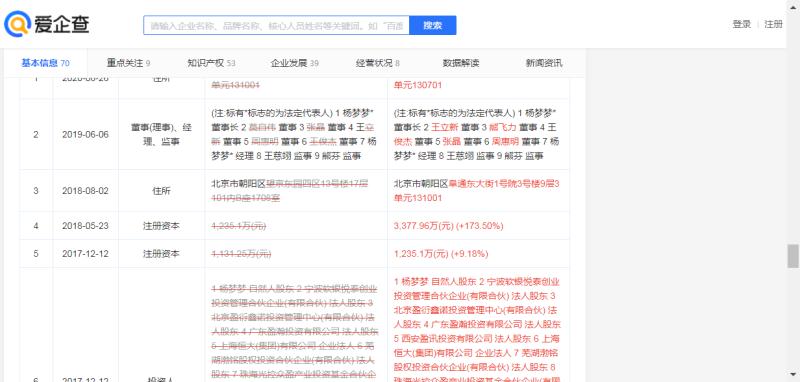Click new capital 1,235.1万(元) (+9.18%)
The image size is (800, 382).
[x=441, y=253]
